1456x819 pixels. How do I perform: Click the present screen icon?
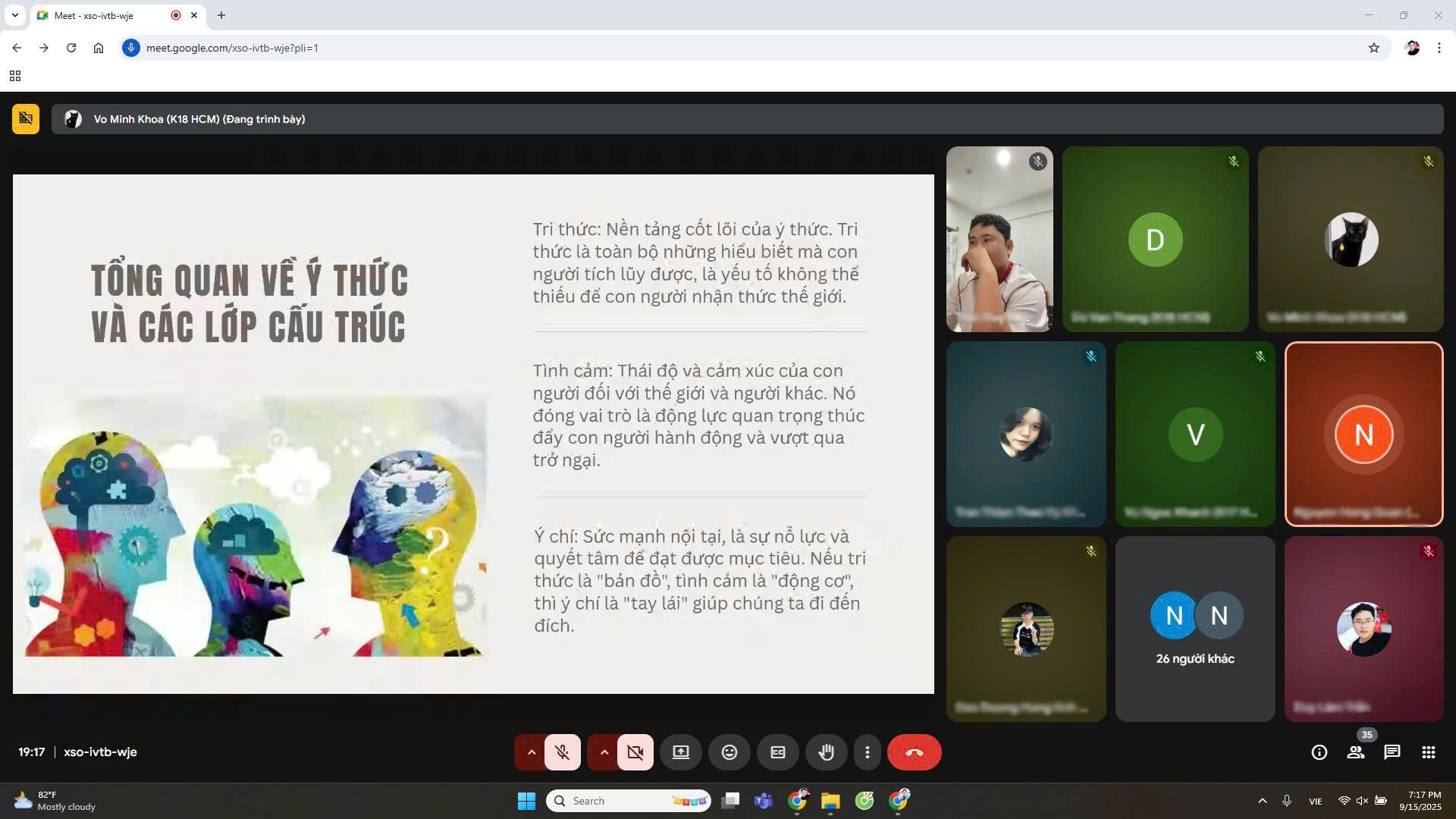[680, 752]
